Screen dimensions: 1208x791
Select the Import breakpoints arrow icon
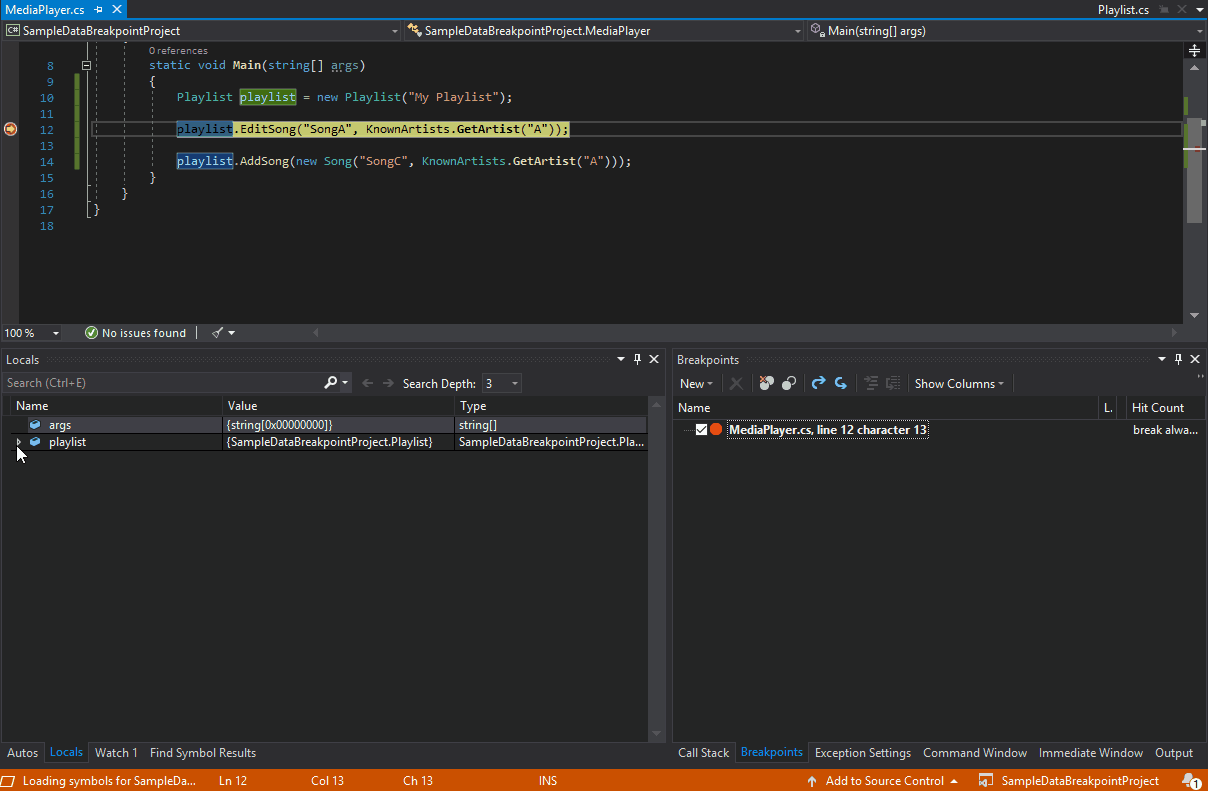click(x=840, y=383)
